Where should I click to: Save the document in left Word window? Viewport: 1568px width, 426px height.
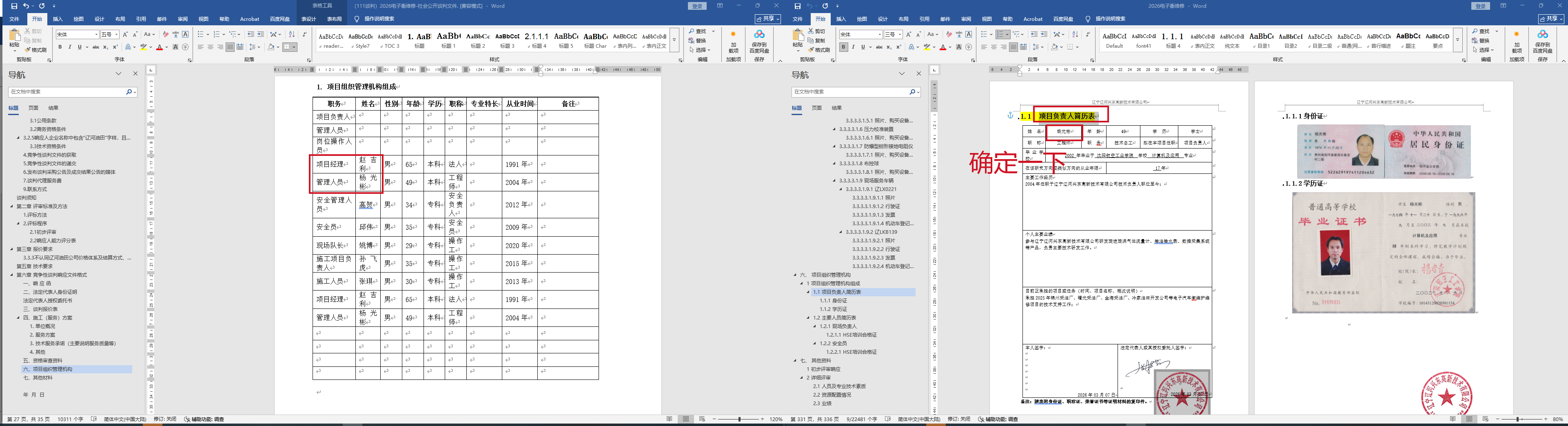pyautogui.click(x=15, y=6)
